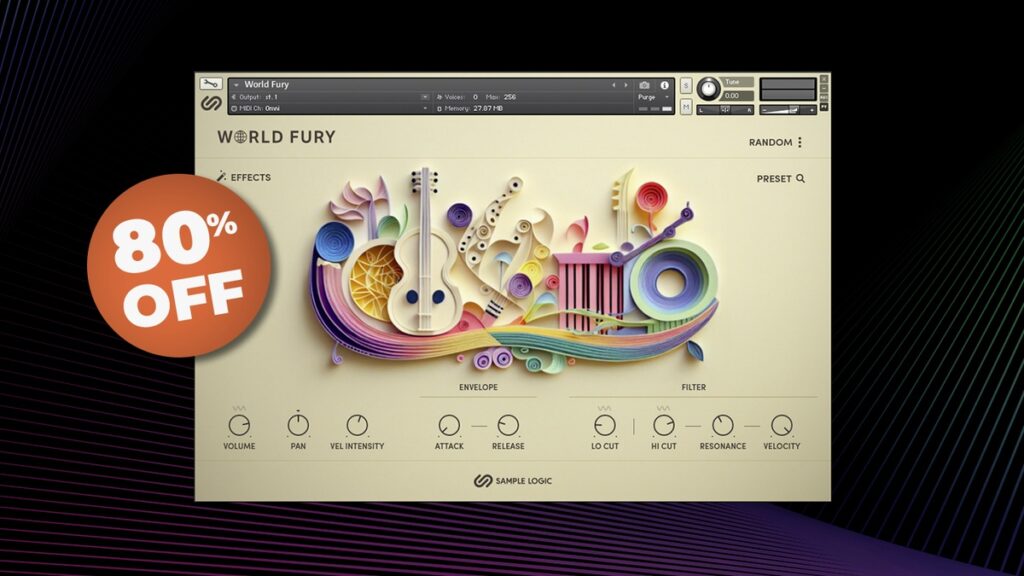1024x576 pixels.
Task: Solo World Fury with the S button
Action: click(x=684, y=84)
